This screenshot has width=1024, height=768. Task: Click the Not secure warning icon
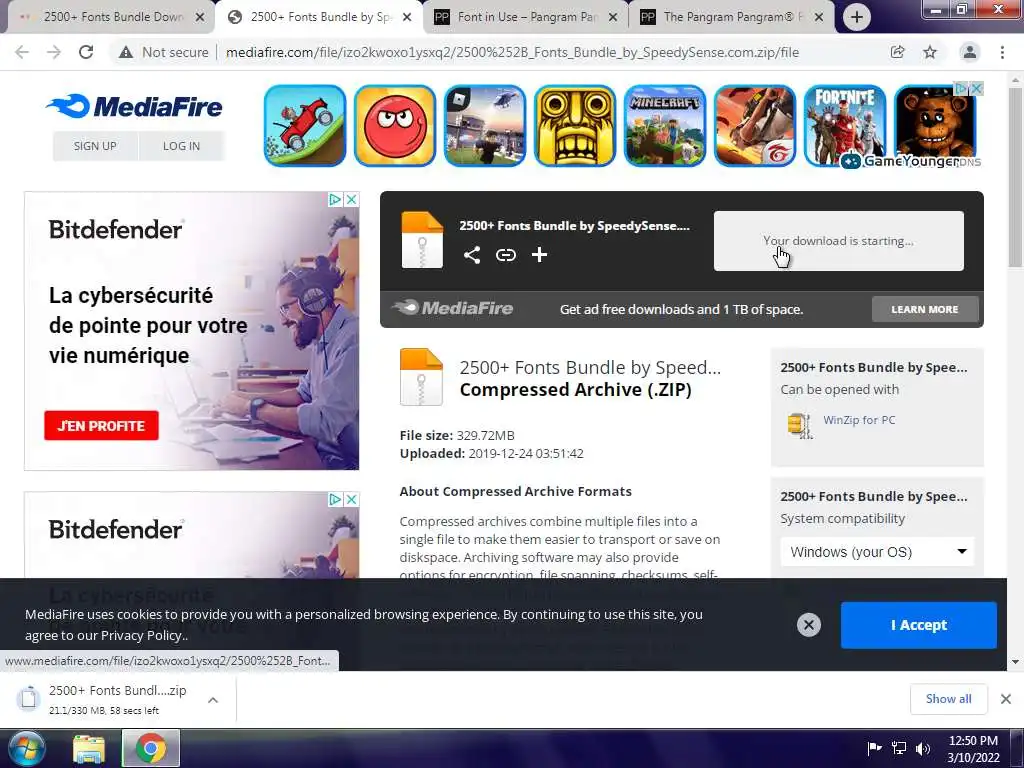[126, 52]
